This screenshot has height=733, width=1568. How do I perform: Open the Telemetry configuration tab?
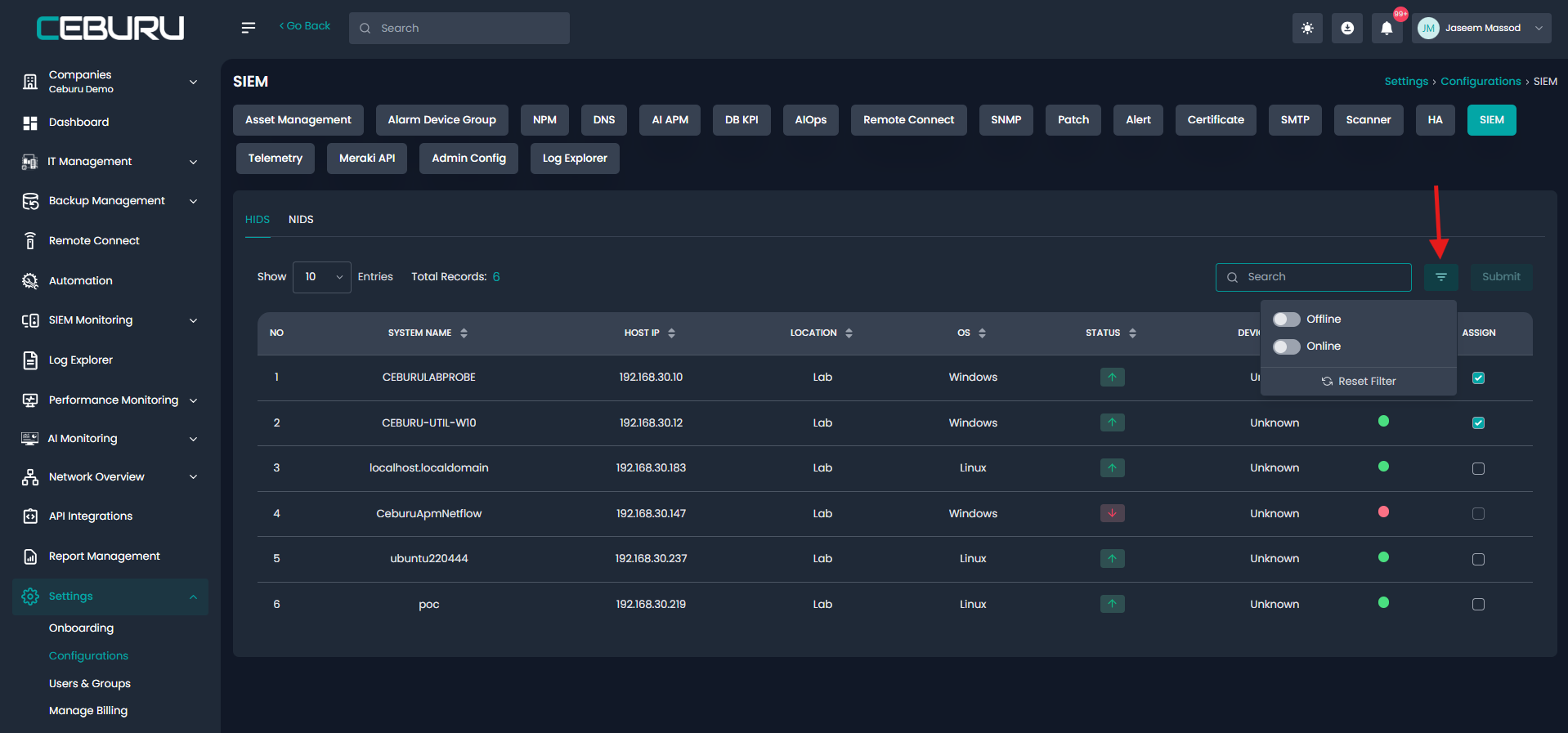[276, 159]
